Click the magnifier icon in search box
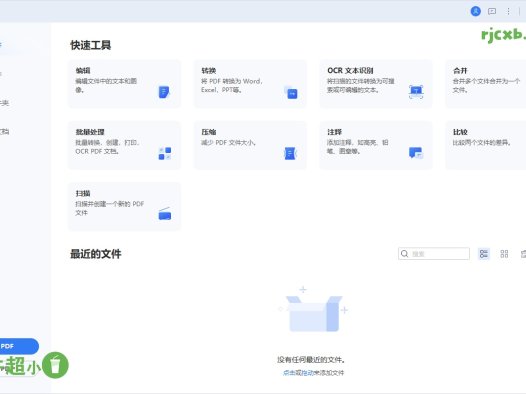Screen dimensions: 526x394 [x=405, y=254]
